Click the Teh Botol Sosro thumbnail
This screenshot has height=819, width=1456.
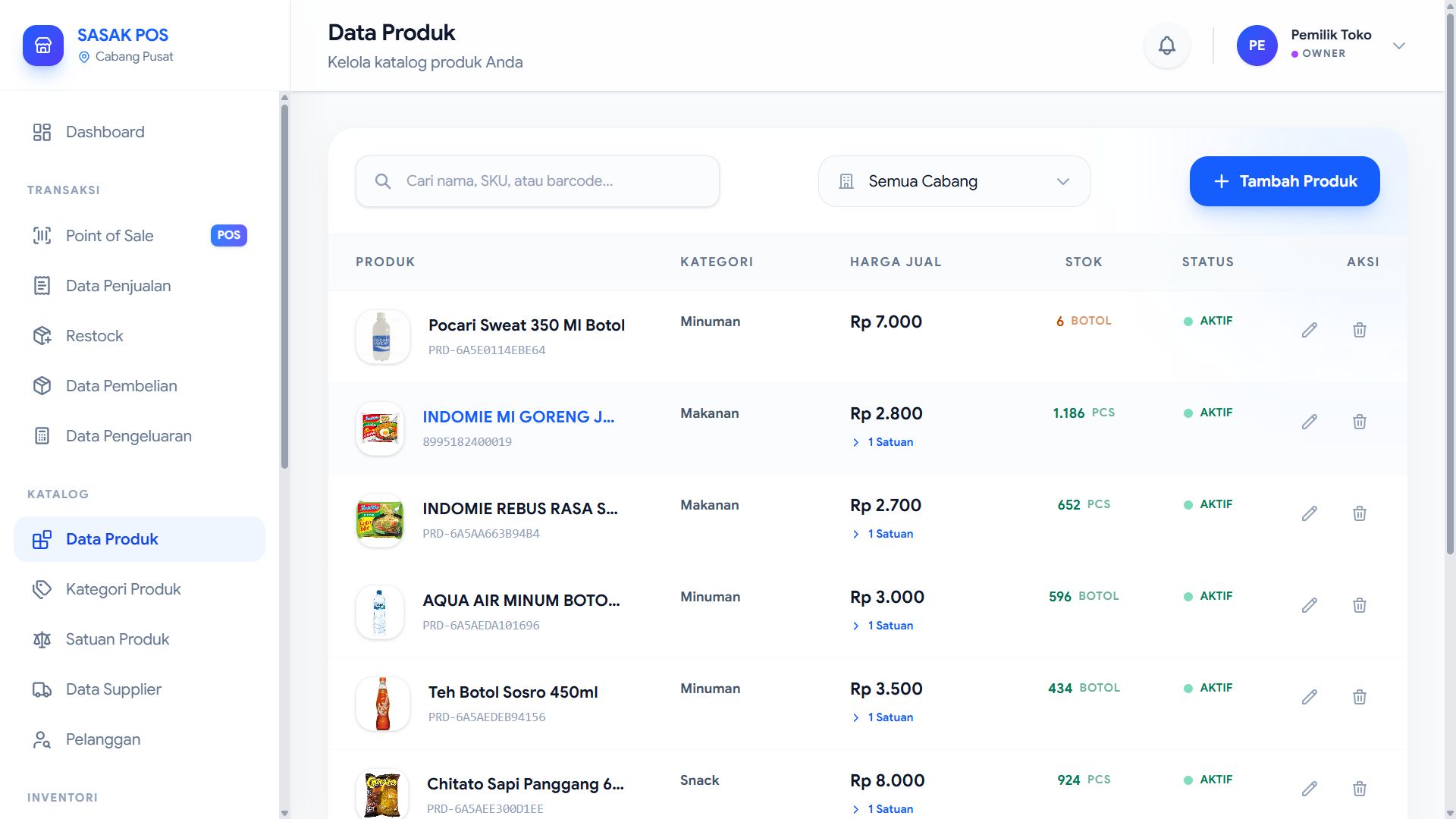pyautogui.click(x=382, y=704)
